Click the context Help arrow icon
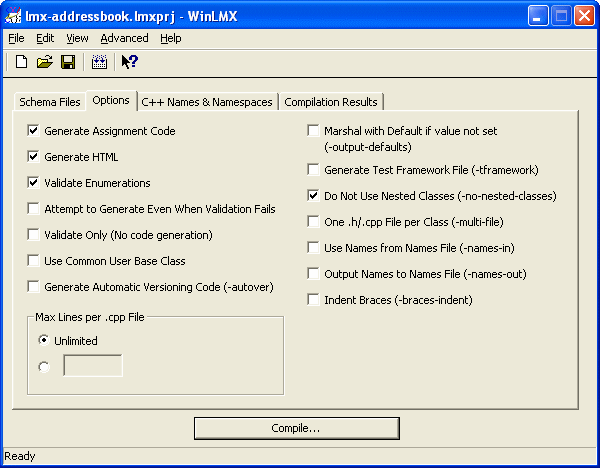The image size is (600, 468). [x=130, y=62]
